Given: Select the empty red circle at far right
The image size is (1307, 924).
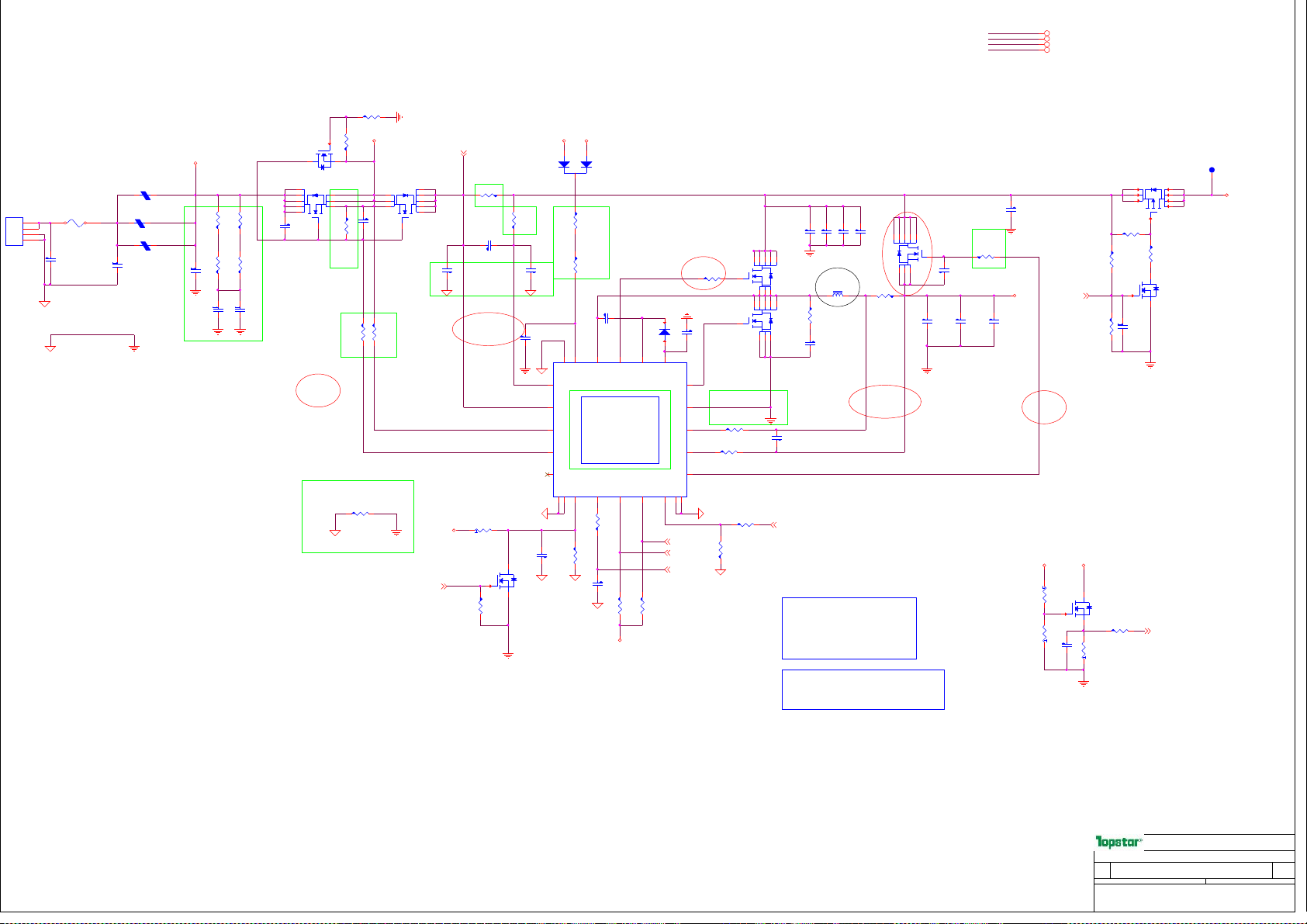Looking at the screenshot, I should click(x=1043, y=407).
